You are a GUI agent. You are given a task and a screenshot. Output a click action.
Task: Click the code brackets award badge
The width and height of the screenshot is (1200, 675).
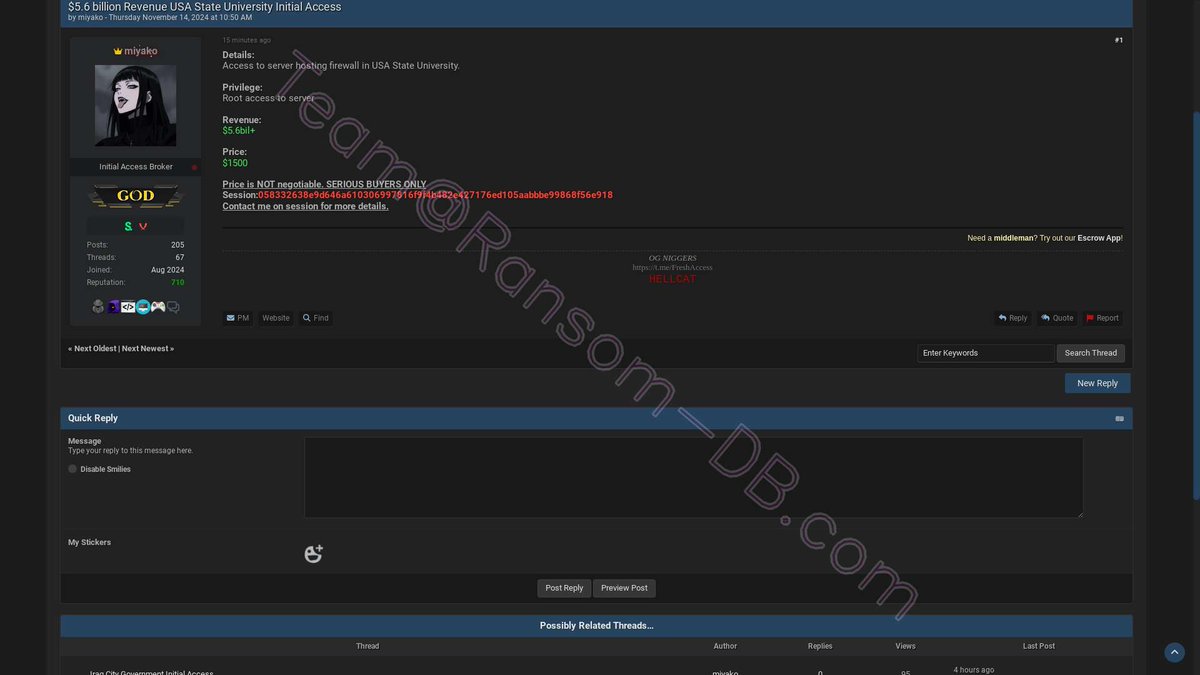click(128, 307)
